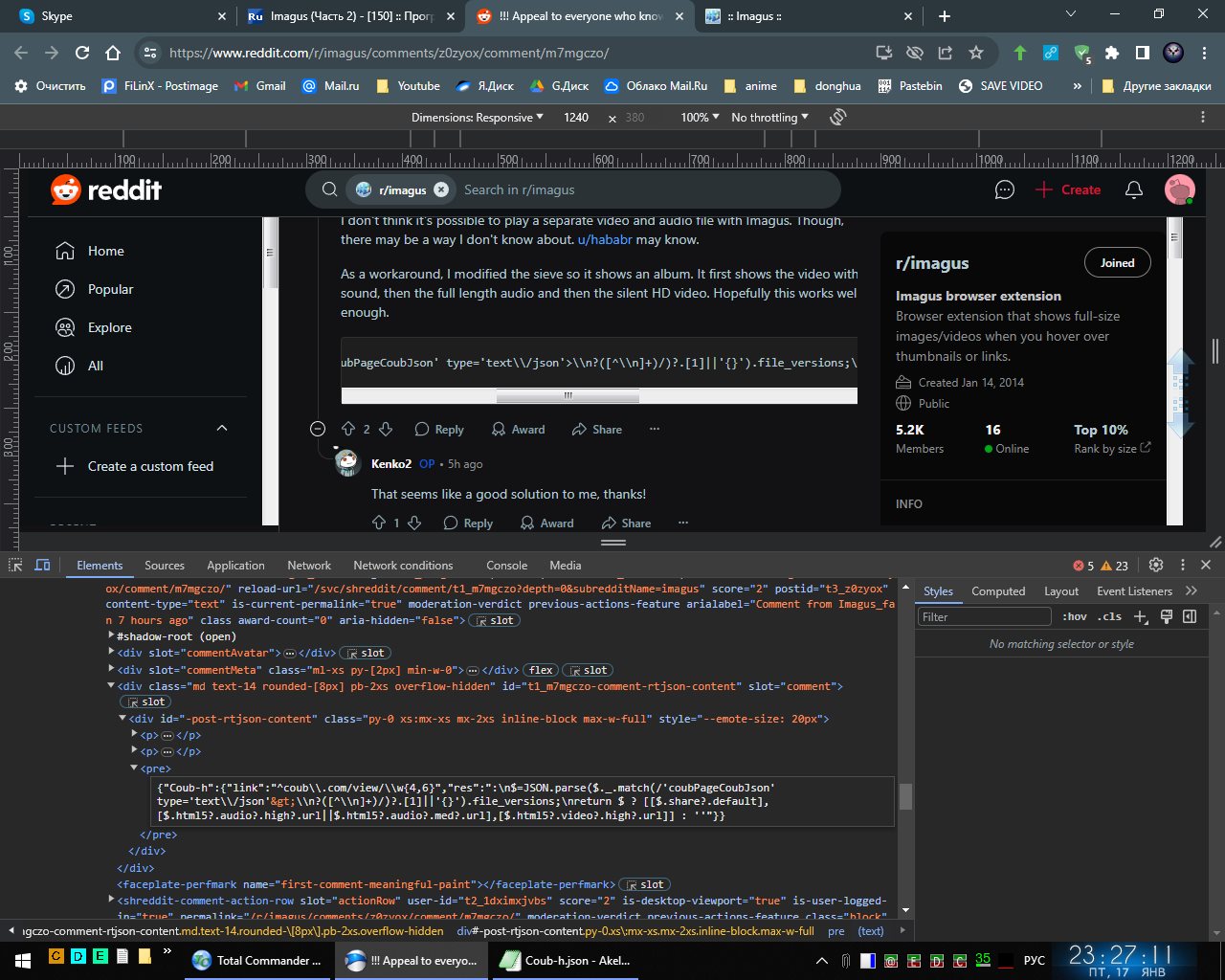
Task: Open the u/hababr user link
Action: coord(605,239)
